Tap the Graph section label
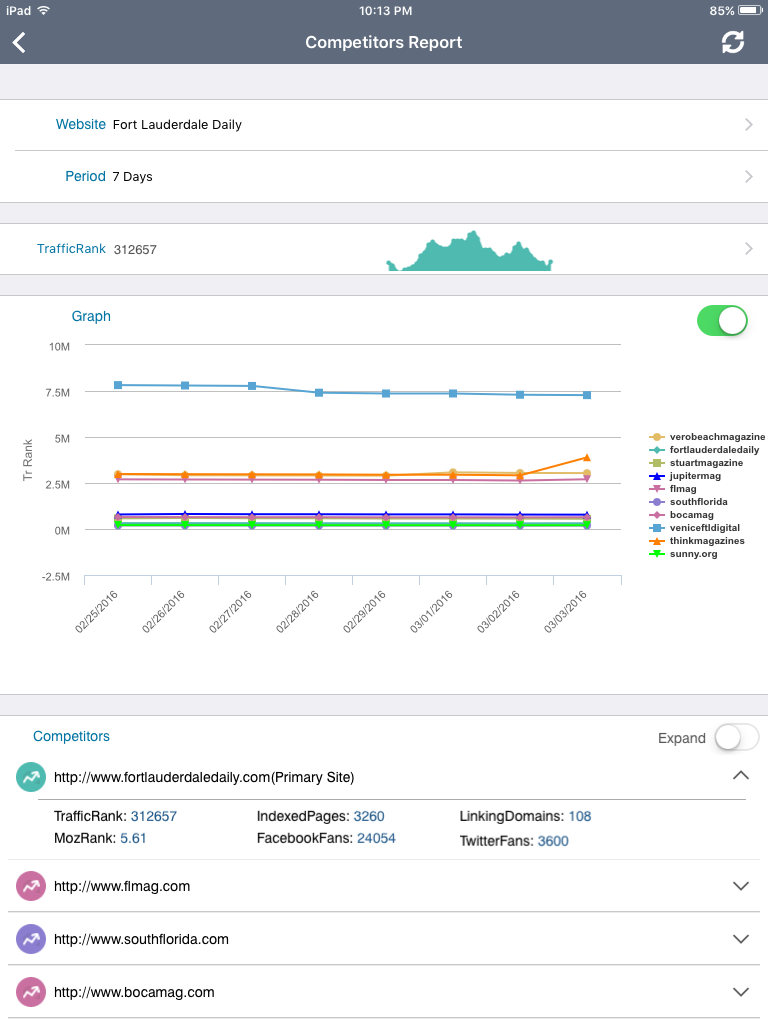 pyautogui.click(x=91, y=317)
